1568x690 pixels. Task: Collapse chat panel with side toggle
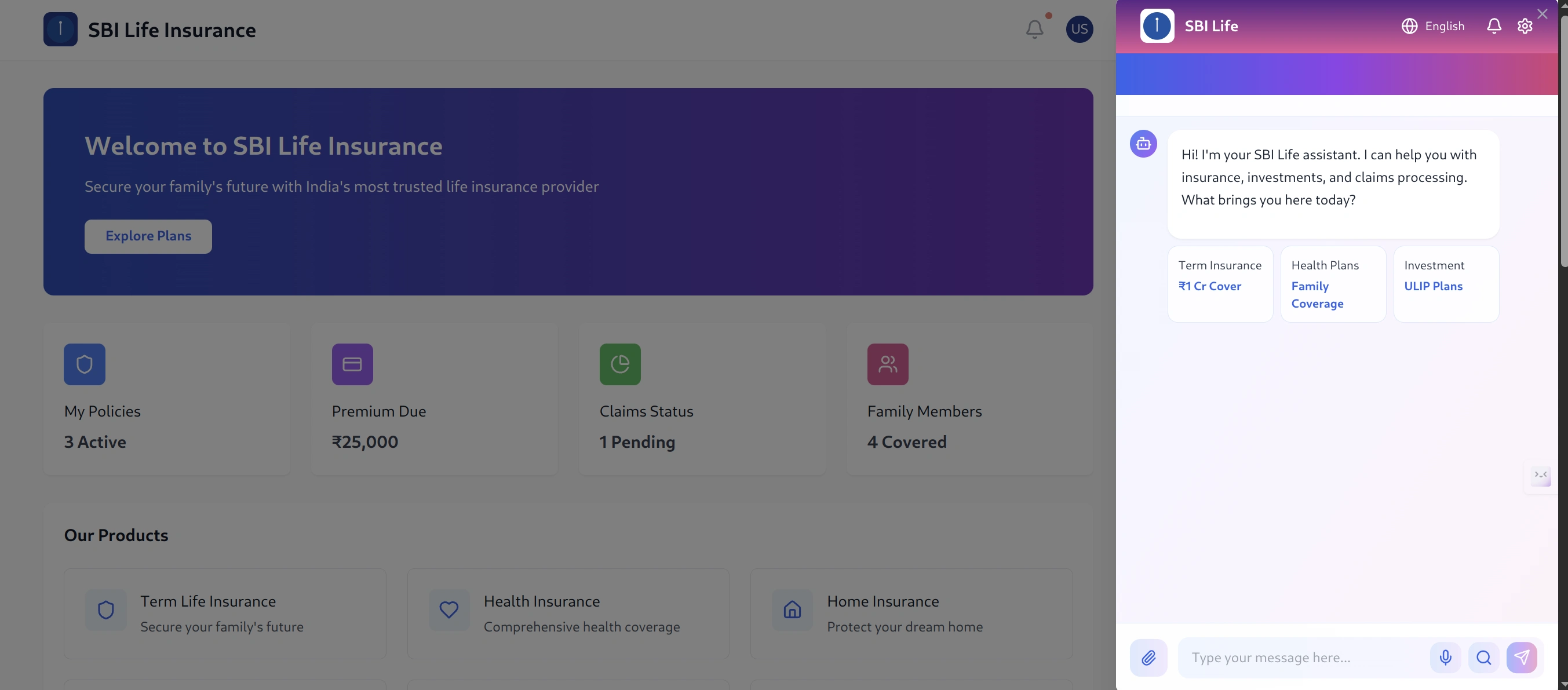pos(1540,474)
